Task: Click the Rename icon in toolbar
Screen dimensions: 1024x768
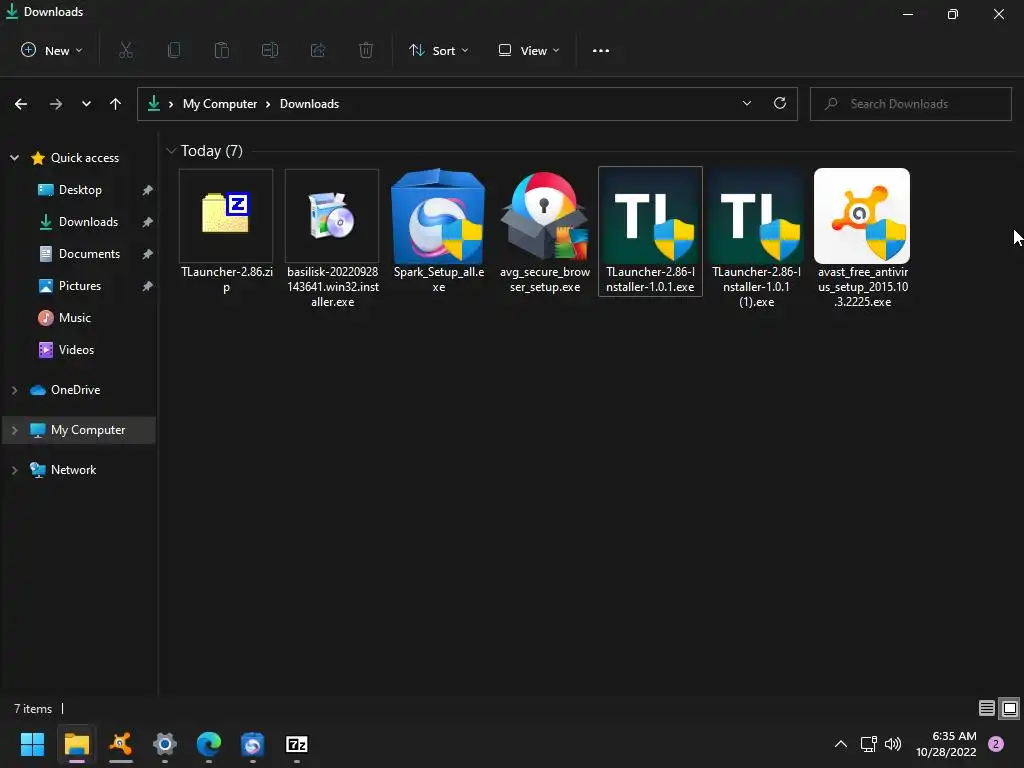Action: click(x=270, y=50)
